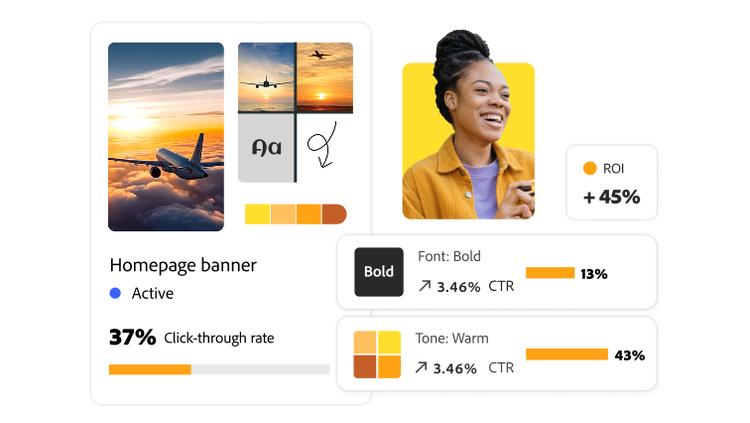Click the warm tone four-square palette icon
Screen dimensions: 750x423
377,354
